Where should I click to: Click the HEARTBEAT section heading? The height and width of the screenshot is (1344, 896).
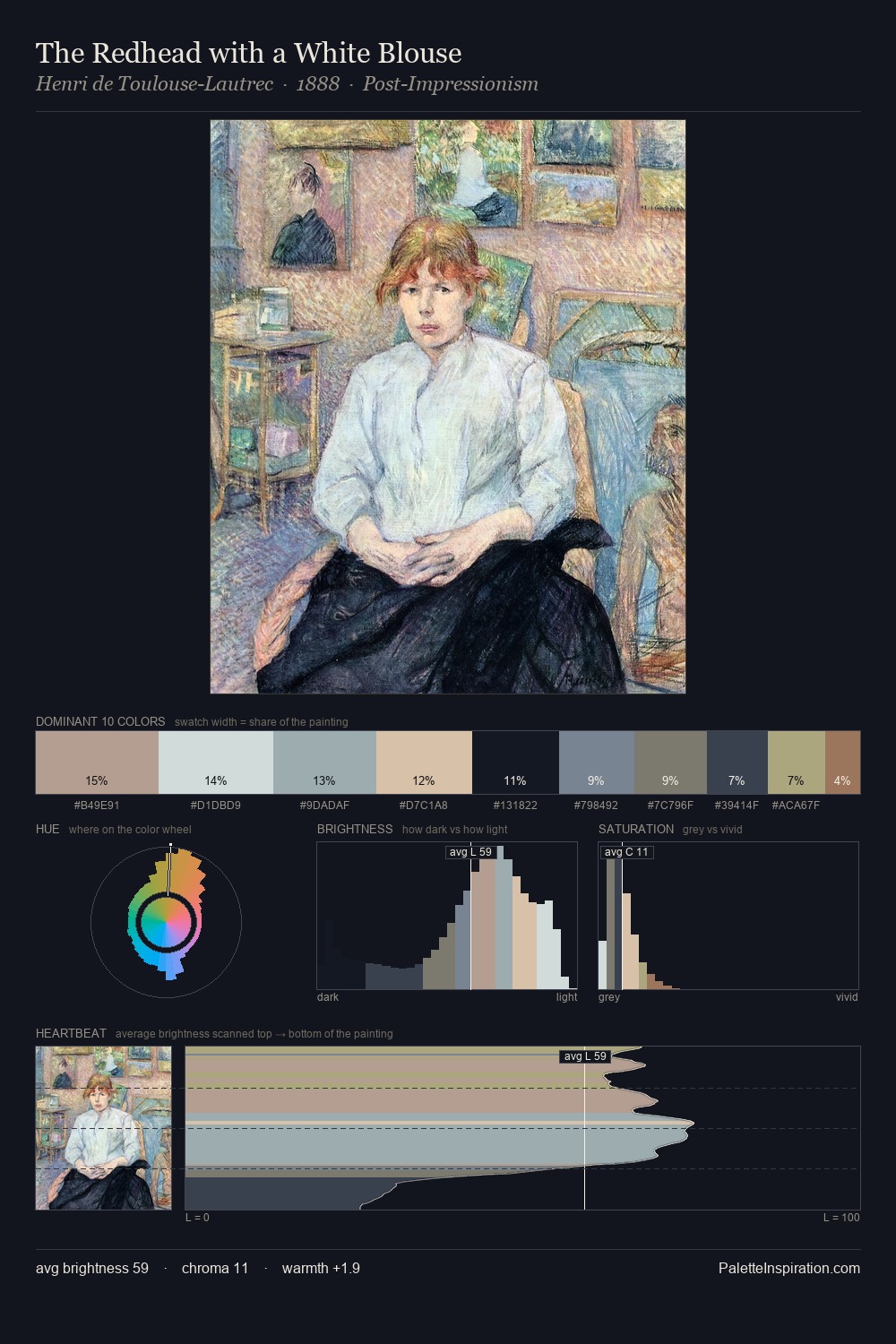tap(71, 1033)
